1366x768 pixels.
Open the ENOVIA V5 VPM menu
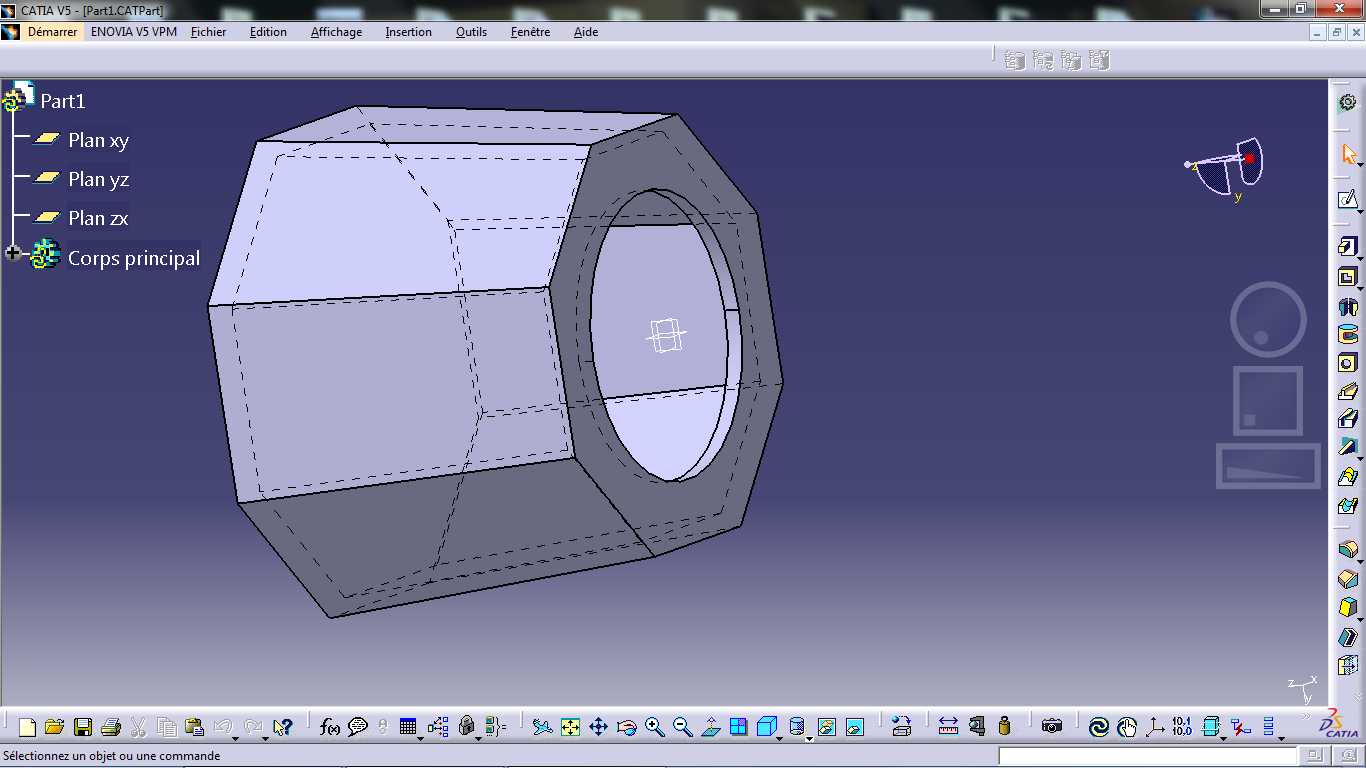134,32
